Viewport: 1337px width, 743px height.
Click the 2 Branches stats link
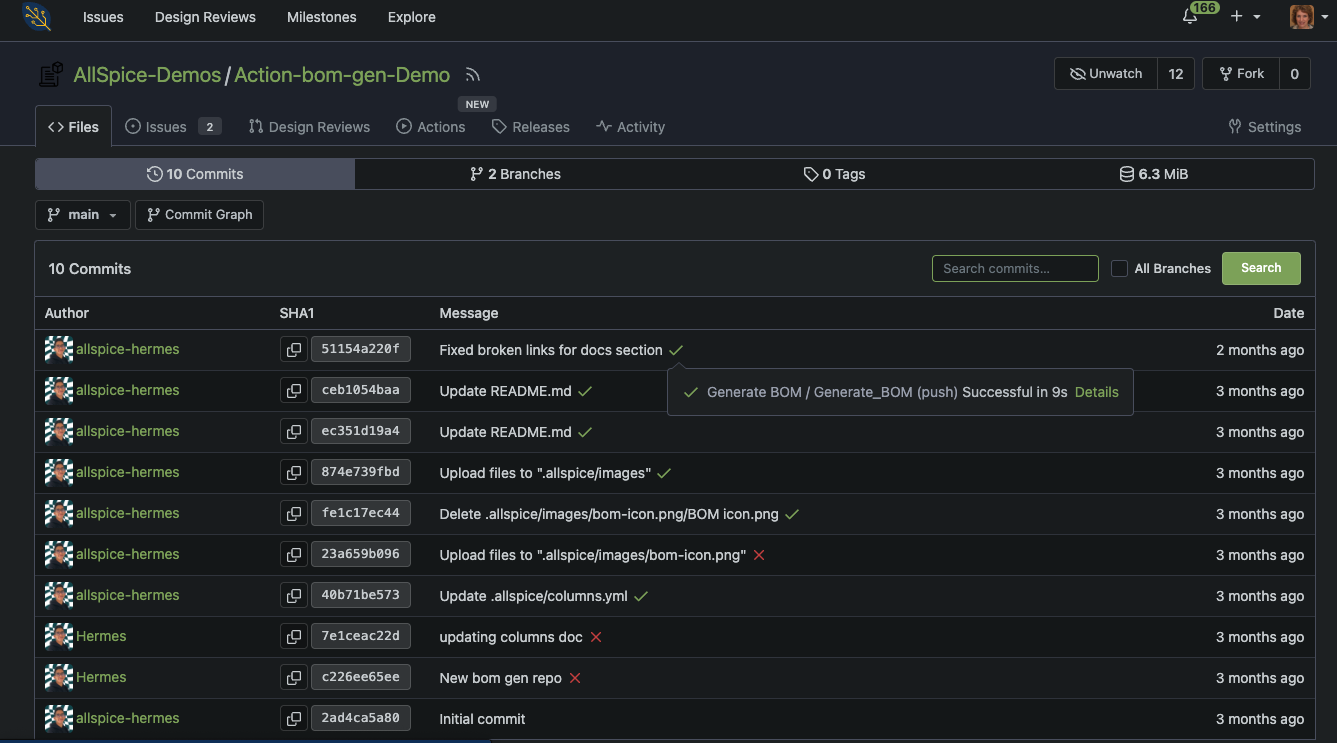[515, 174]
